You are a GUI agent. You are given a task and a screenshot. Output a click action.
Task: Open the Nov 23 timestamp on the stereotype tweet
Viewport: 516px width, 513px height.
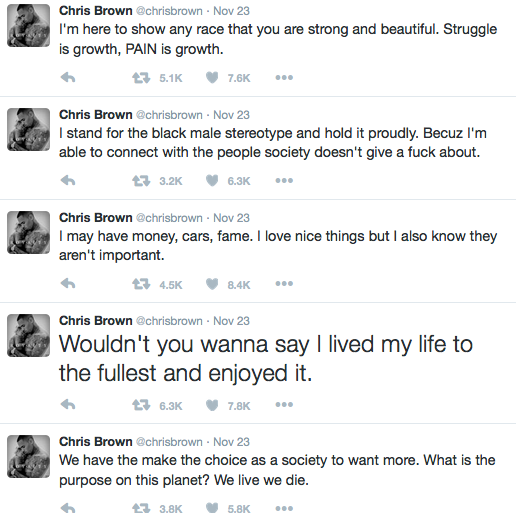click(231, 115)
